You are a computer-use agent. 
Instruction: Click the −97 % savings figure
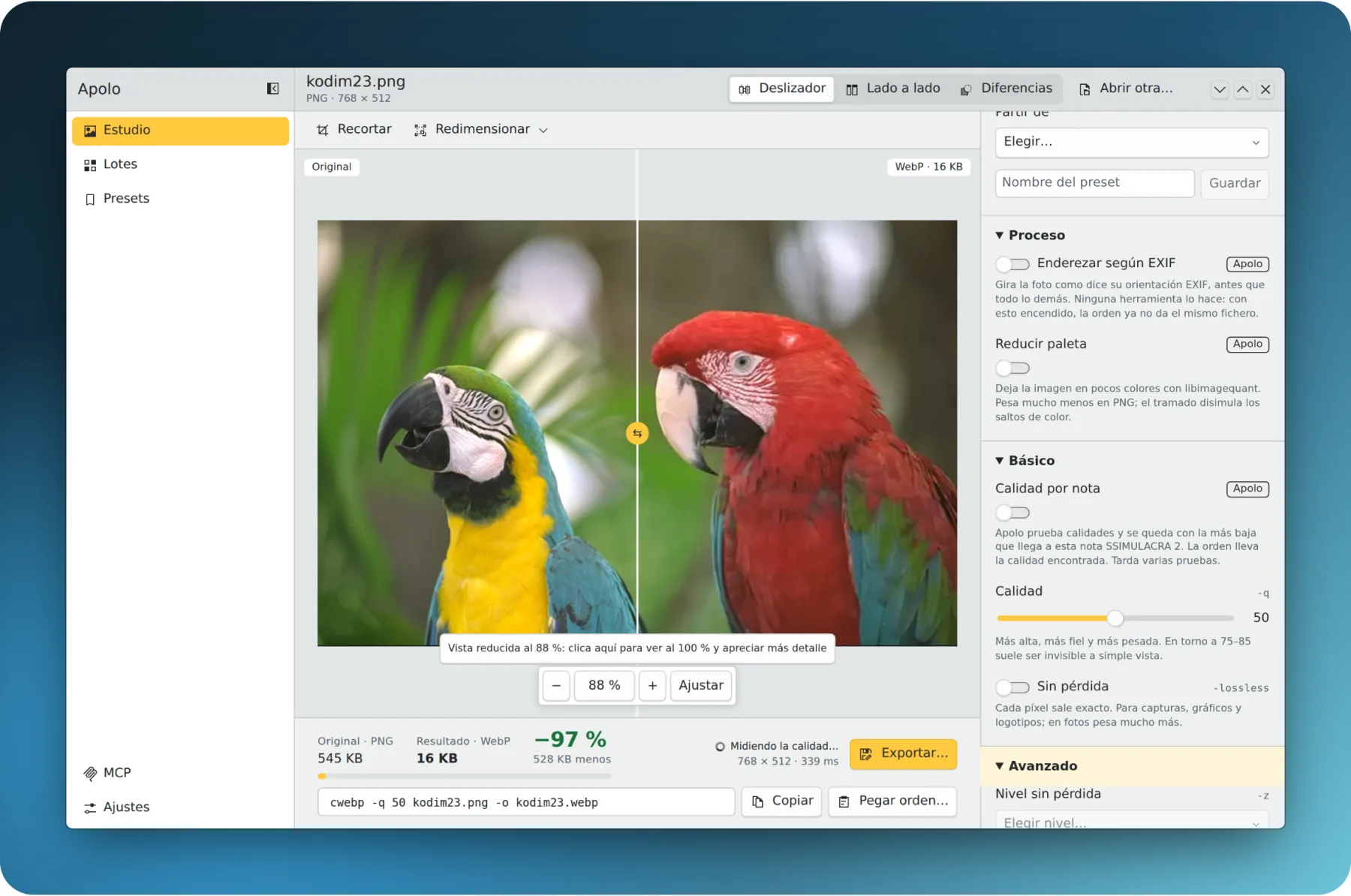click(570, 739)
